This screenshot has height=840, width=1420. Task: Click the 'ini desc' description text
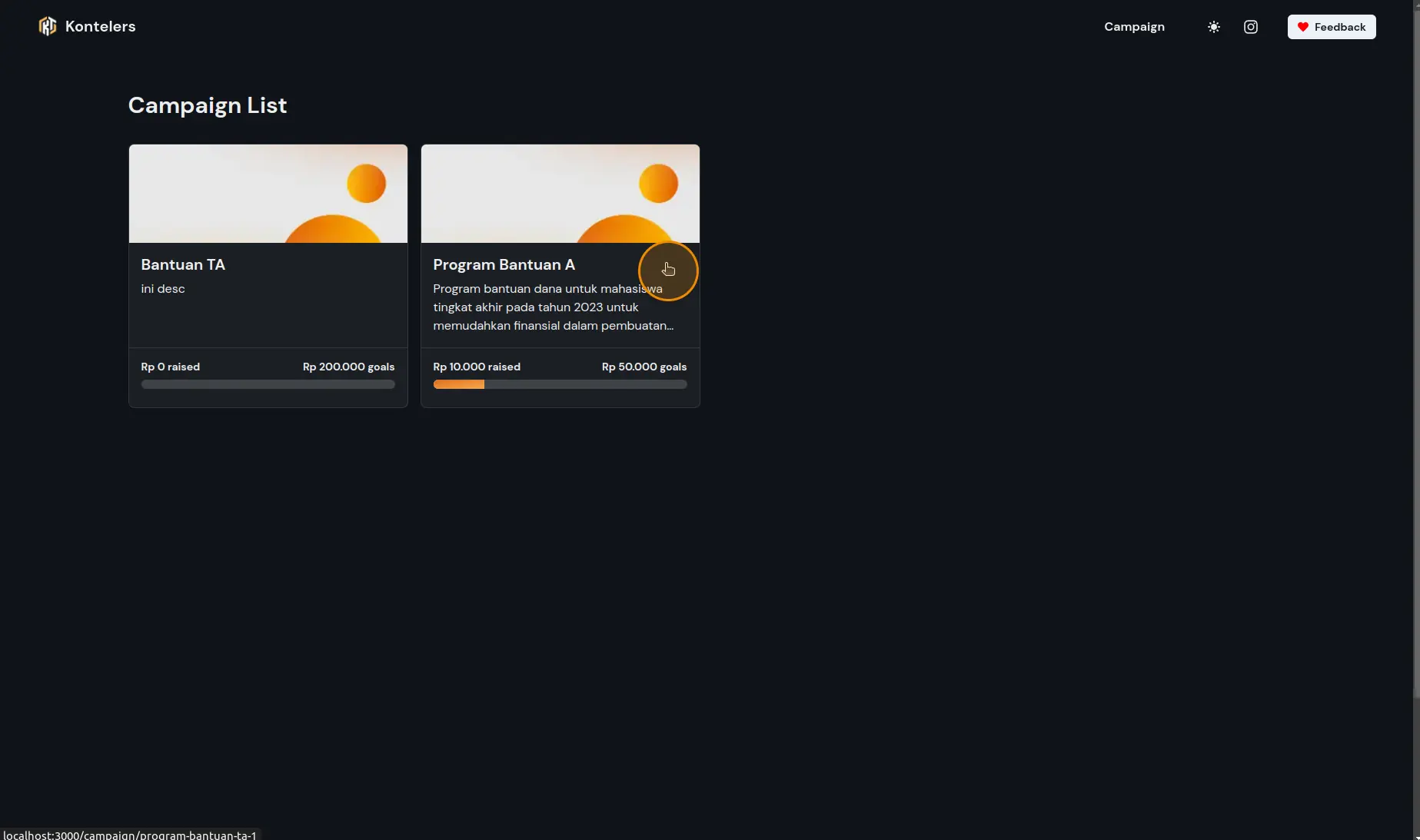click(163, 289)
